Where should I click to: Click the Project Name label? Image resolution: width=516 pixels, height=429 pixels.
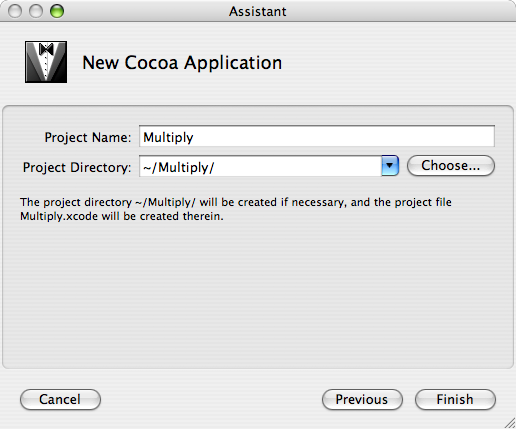click(x=88, y=137)
